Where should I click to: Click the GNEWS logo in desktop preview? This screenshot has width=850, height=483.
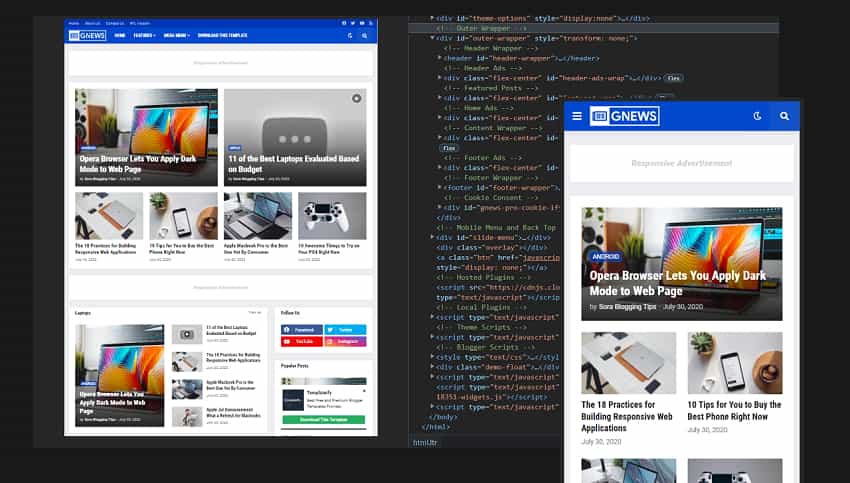[87, 36]
